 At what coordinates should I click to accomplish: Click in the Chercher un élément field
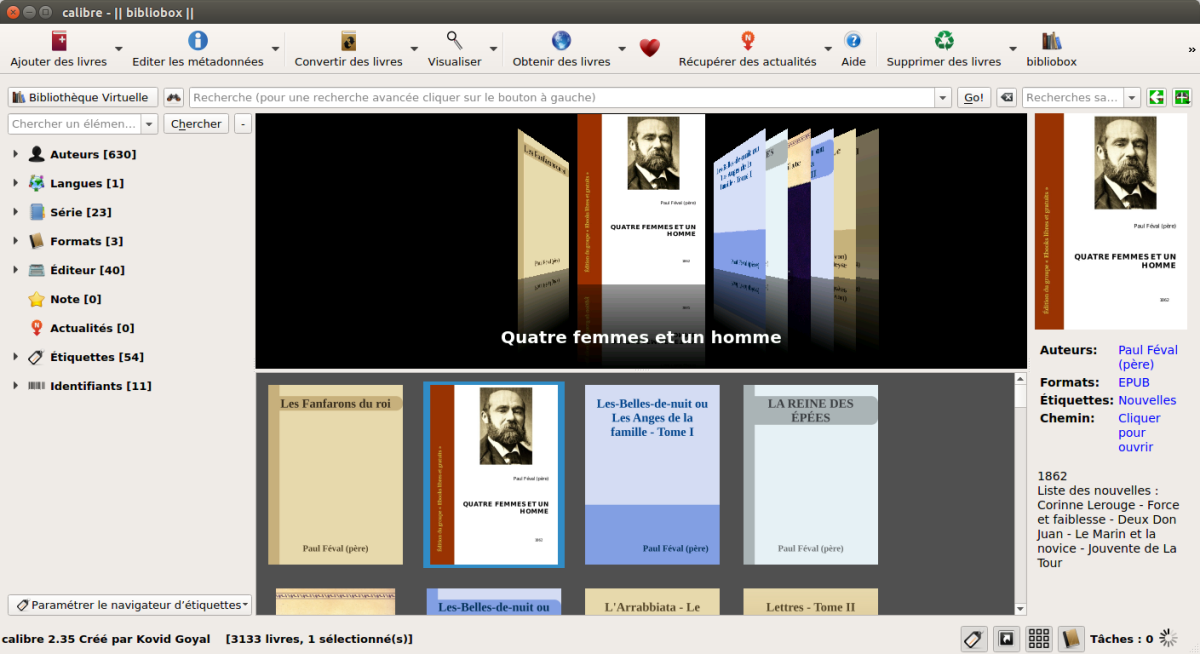click(75, 124)
